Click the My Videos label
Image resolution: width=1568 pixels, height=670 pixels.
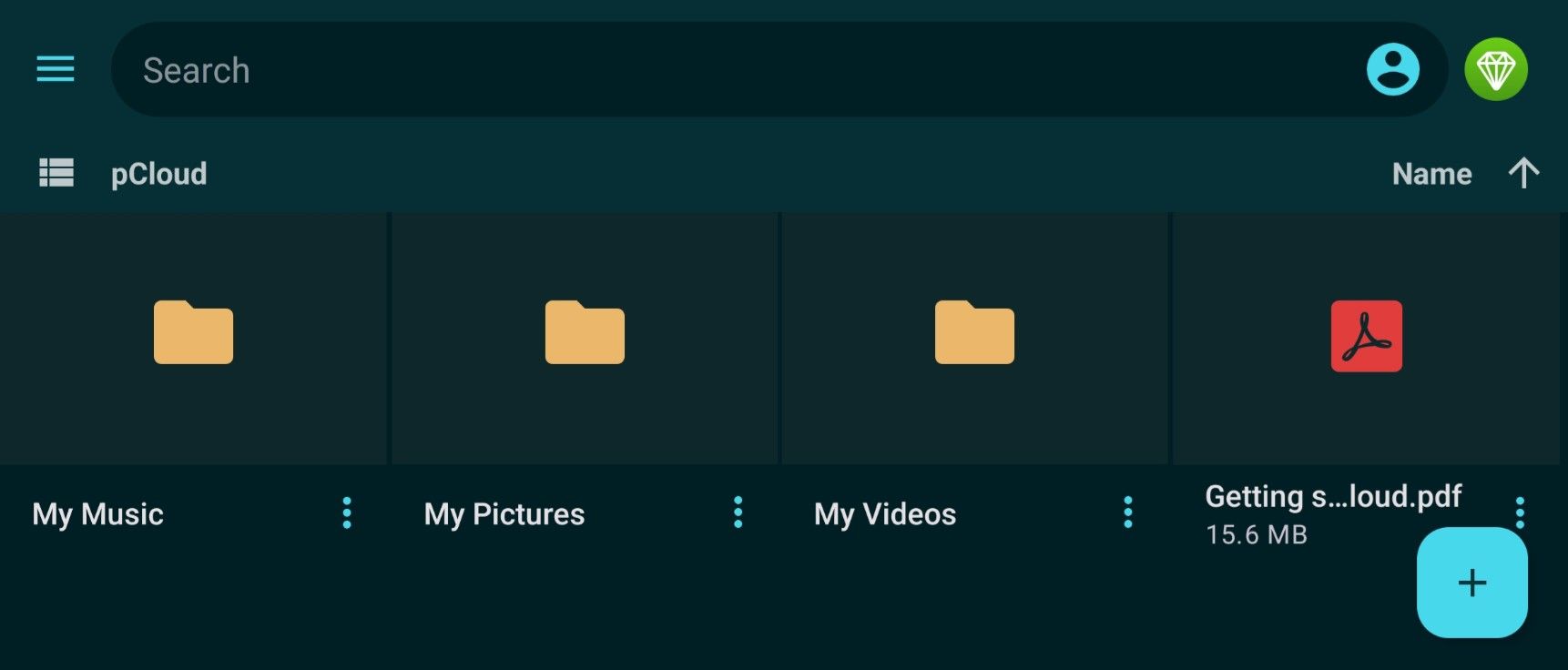[885, 514]
